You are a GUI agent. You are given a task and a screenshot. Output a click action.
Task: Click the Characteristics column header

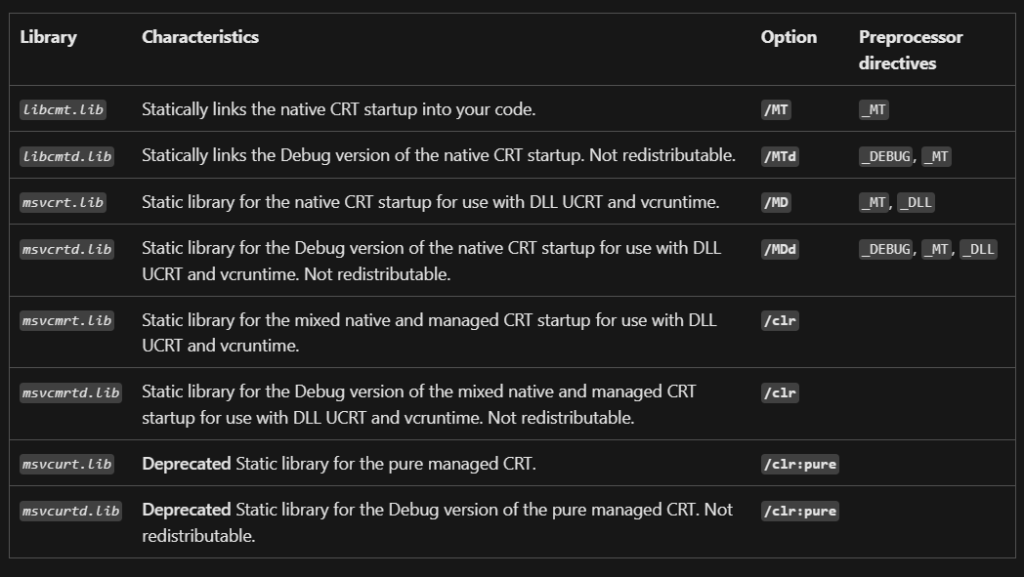coord(200,37)
